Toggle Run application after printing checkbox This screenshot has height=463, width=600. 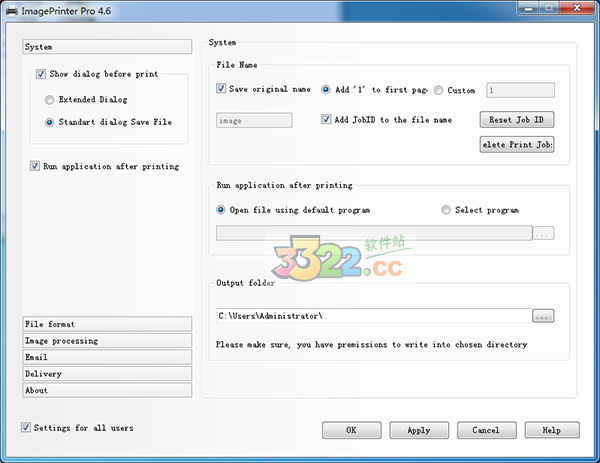(35, 166)
